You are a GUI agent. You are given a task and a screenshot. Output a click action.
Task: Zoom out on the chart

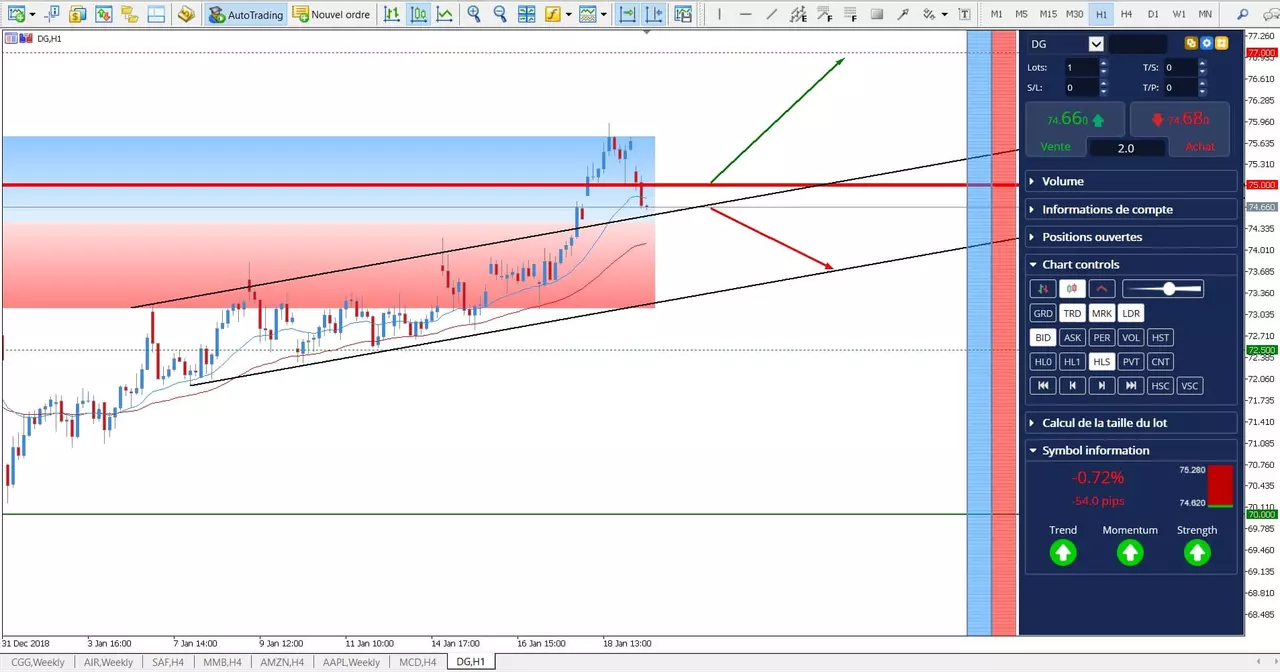click(x=500, y=14)
